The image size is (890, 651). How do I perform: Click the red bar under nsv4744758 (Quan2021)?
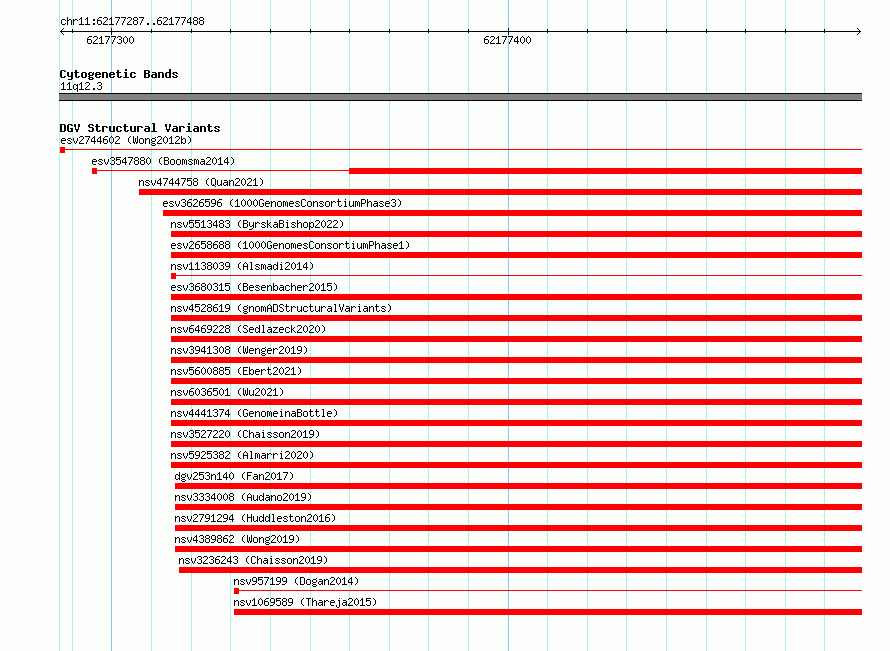501,192
